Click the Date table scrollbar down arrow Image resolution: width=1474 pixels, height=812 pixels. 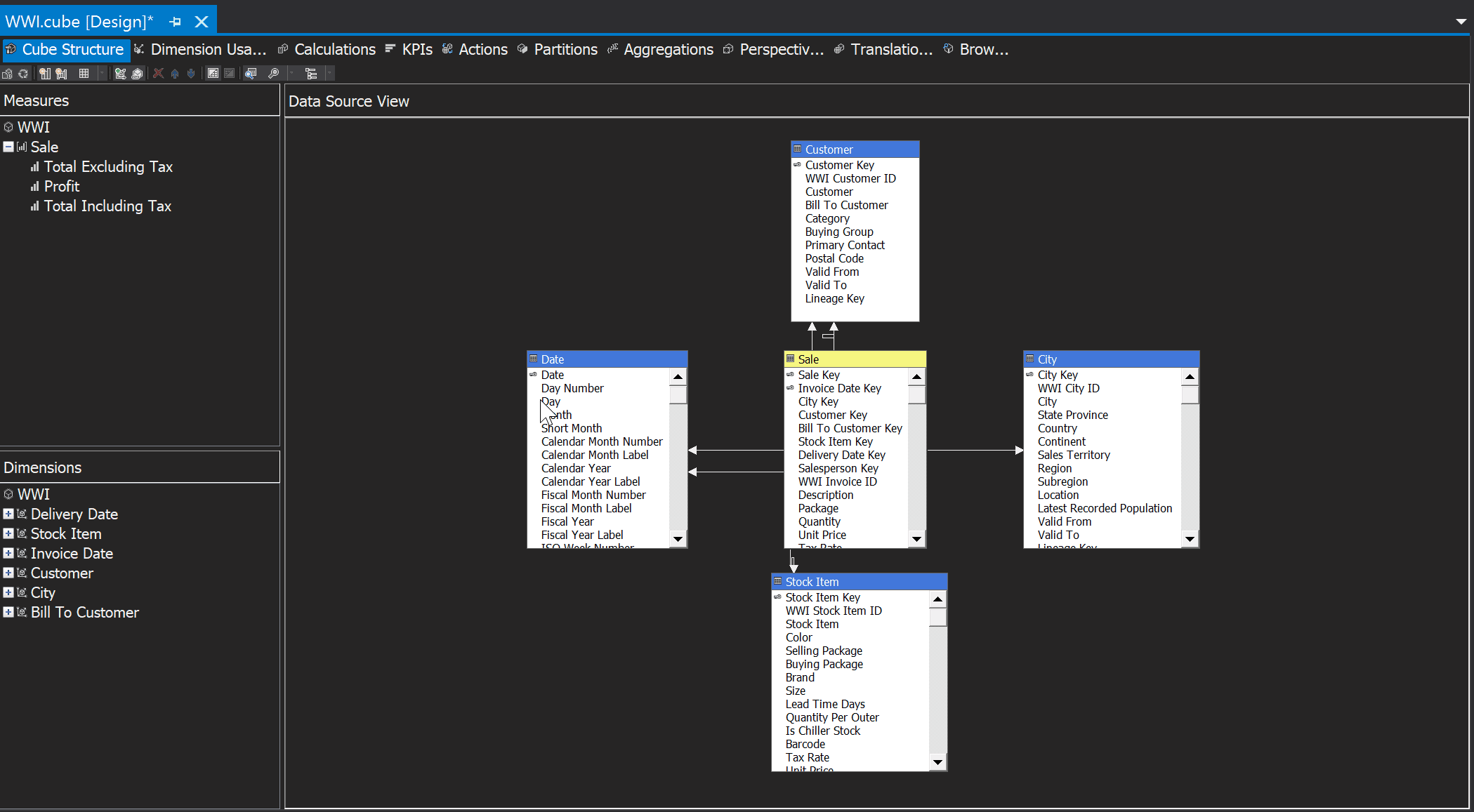click(678, 539)
